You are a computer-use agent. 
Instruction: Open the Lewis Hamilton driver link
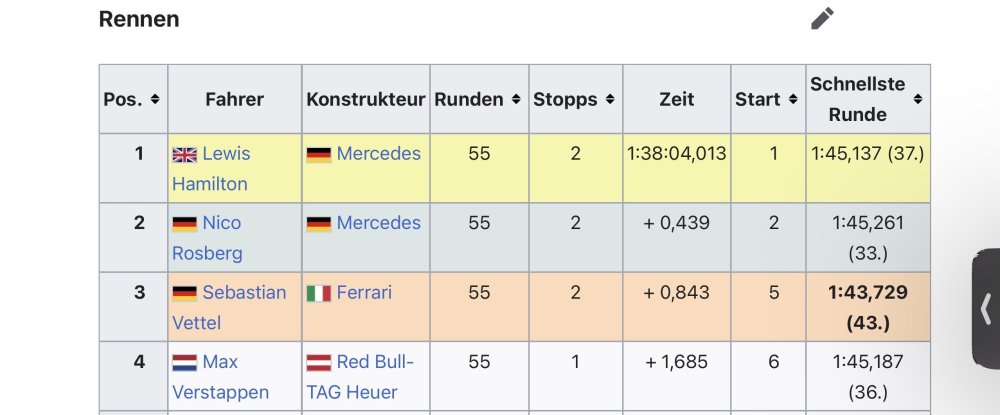coord(226,154)
